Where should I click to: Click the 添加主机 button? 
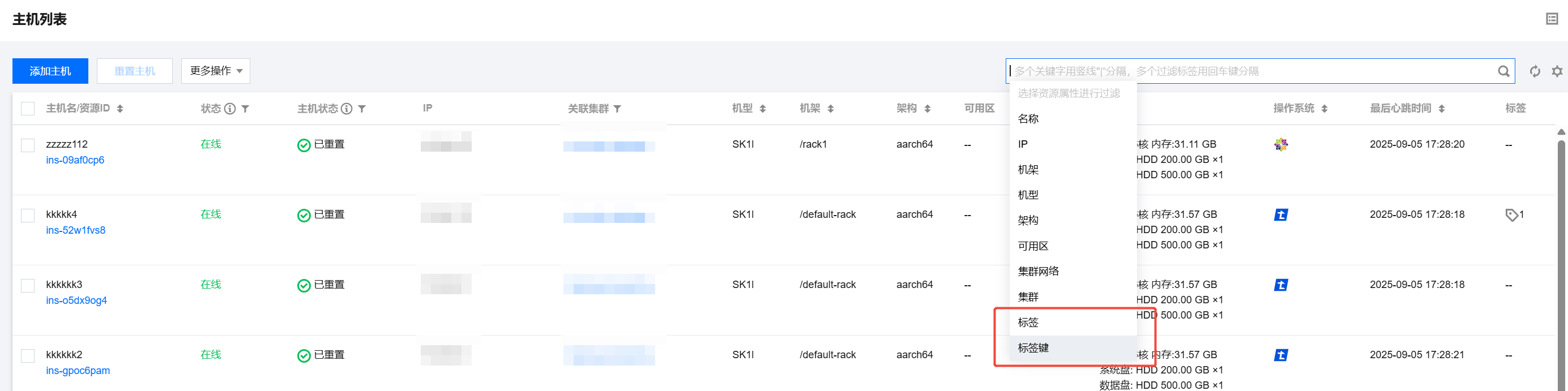[50, 71]
